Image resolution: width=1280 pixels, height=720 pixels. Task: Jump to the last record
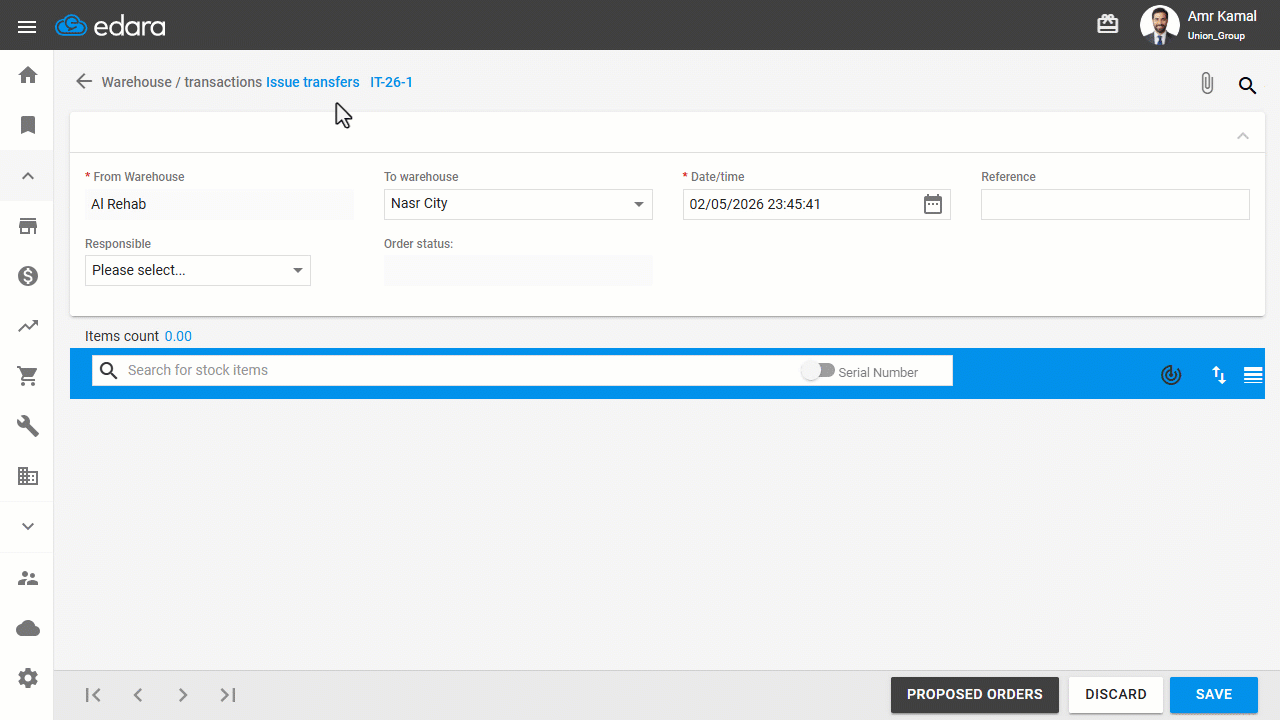tap(228, 695)
